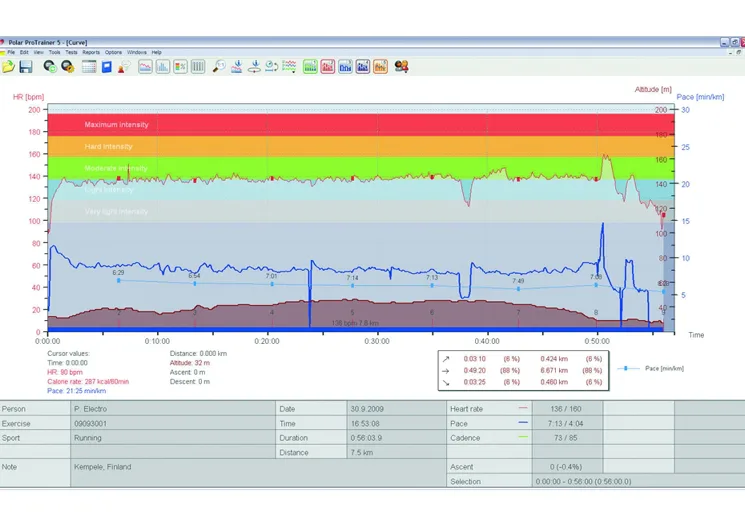This screenshot has width=745, height=527.
Task: Click the Maximum intensity red zone band
Action: (116, 125)
